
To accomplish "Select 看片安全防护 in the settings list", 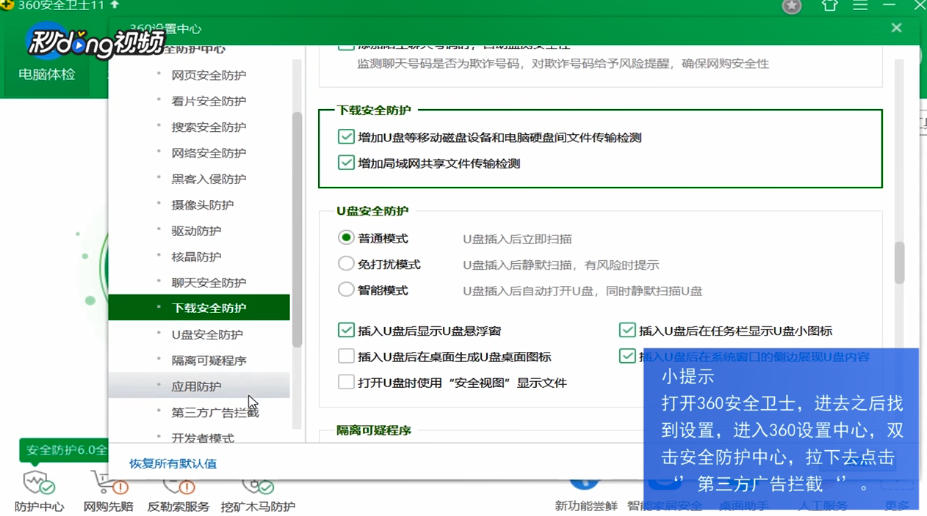I will tap(208, 101).
